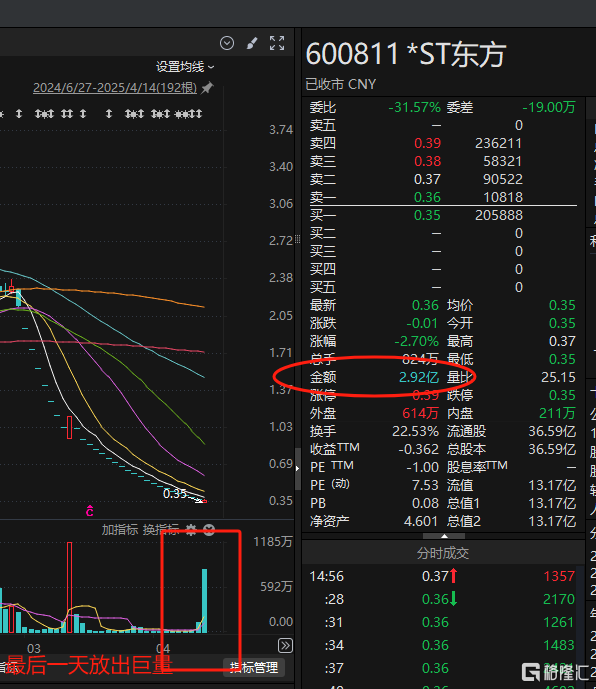
Task: Click the small arrow on panel divider
Action: click(298, 468)
